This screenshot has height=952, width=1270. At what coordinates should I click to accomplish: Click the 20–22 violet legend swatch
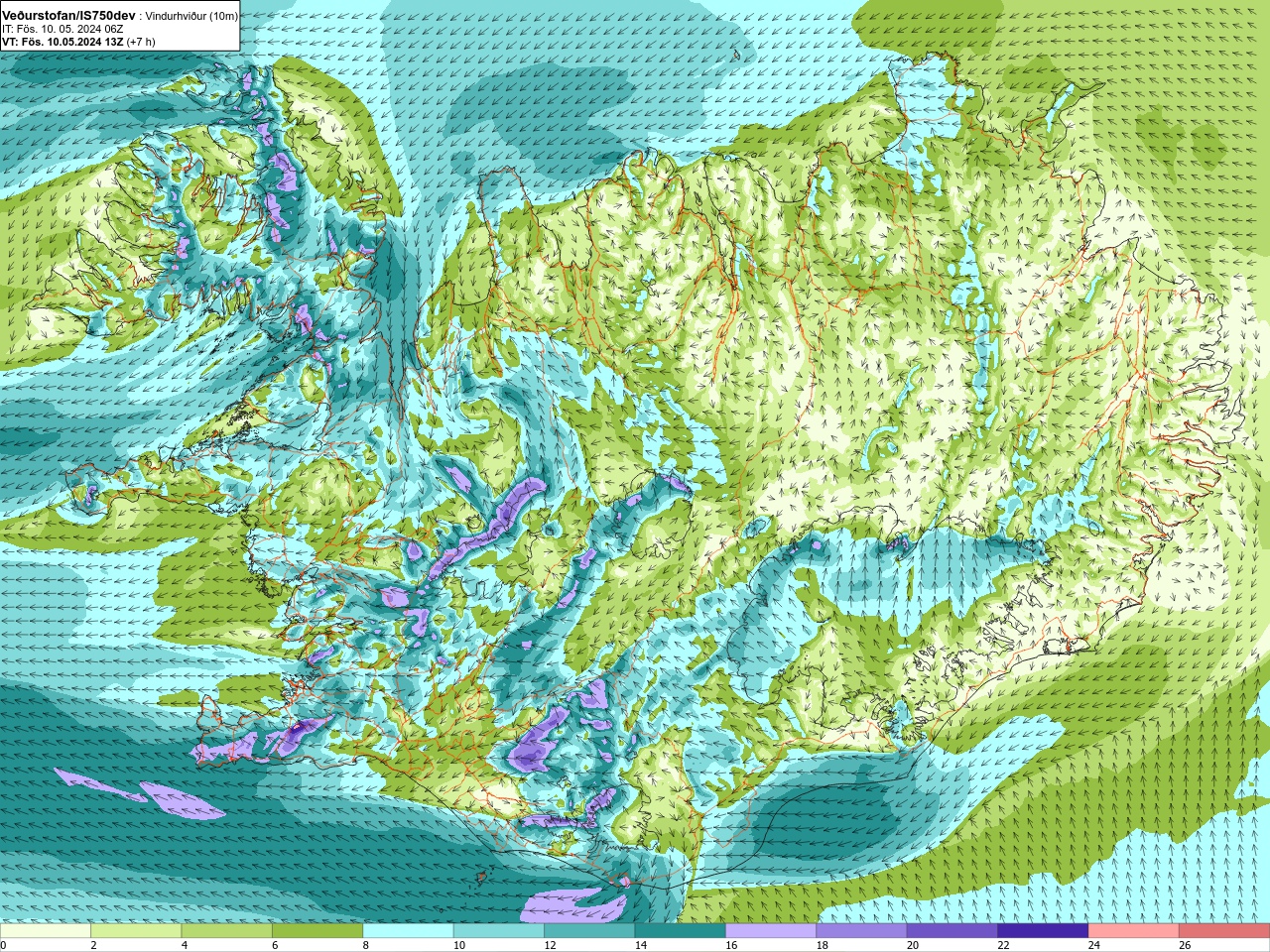pyautogui.click(x=952, y=931)
